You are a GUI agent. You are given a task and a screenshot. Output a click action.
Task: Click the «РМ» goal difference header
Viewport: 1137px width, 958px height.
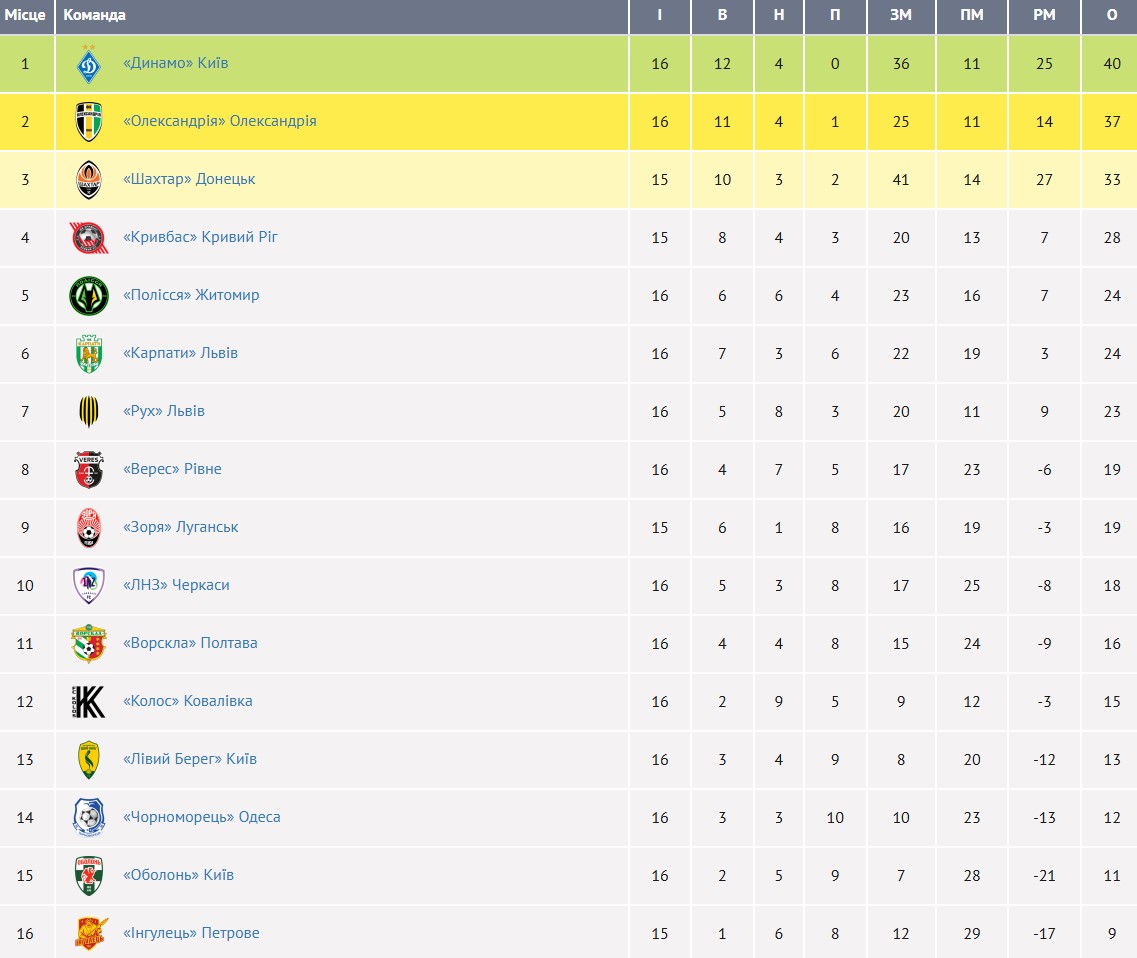coord(1044,15)
